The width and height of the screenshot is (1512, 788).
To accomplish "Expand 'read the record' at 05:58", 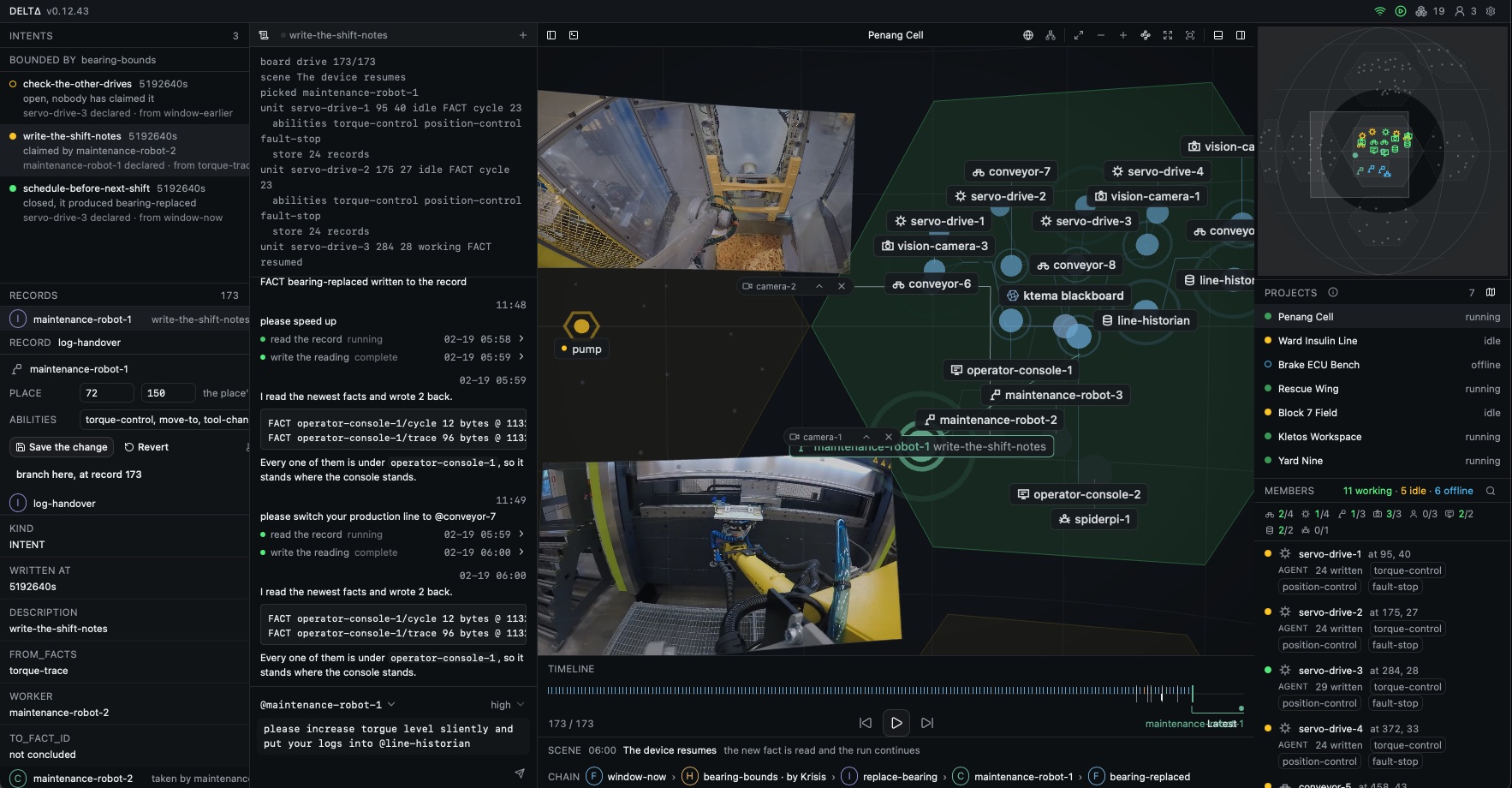I will 521,339.
